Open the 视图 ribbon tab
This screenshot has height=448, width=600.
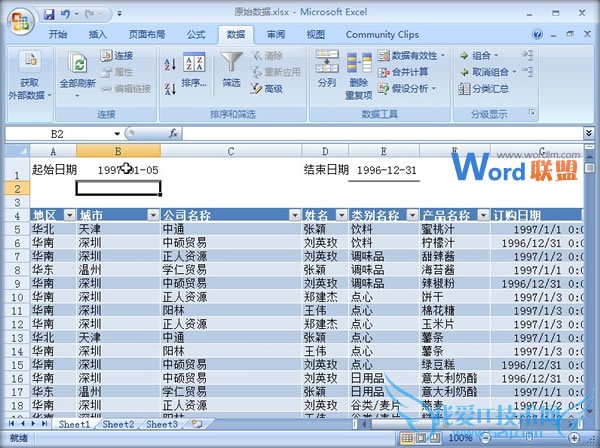(316, 35)
